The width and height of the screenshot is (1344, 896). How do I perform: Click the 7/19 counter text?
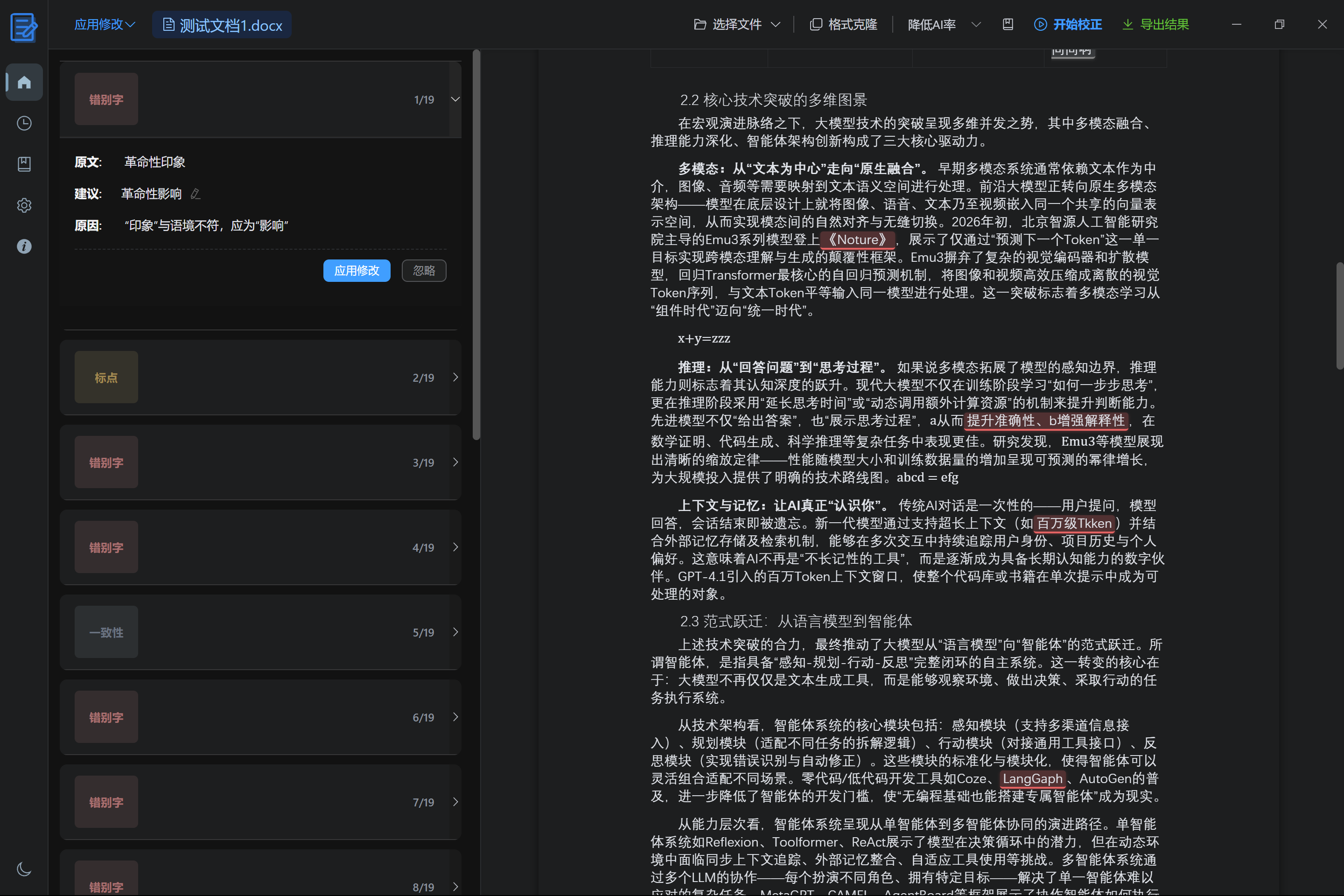tap(423, 803)
